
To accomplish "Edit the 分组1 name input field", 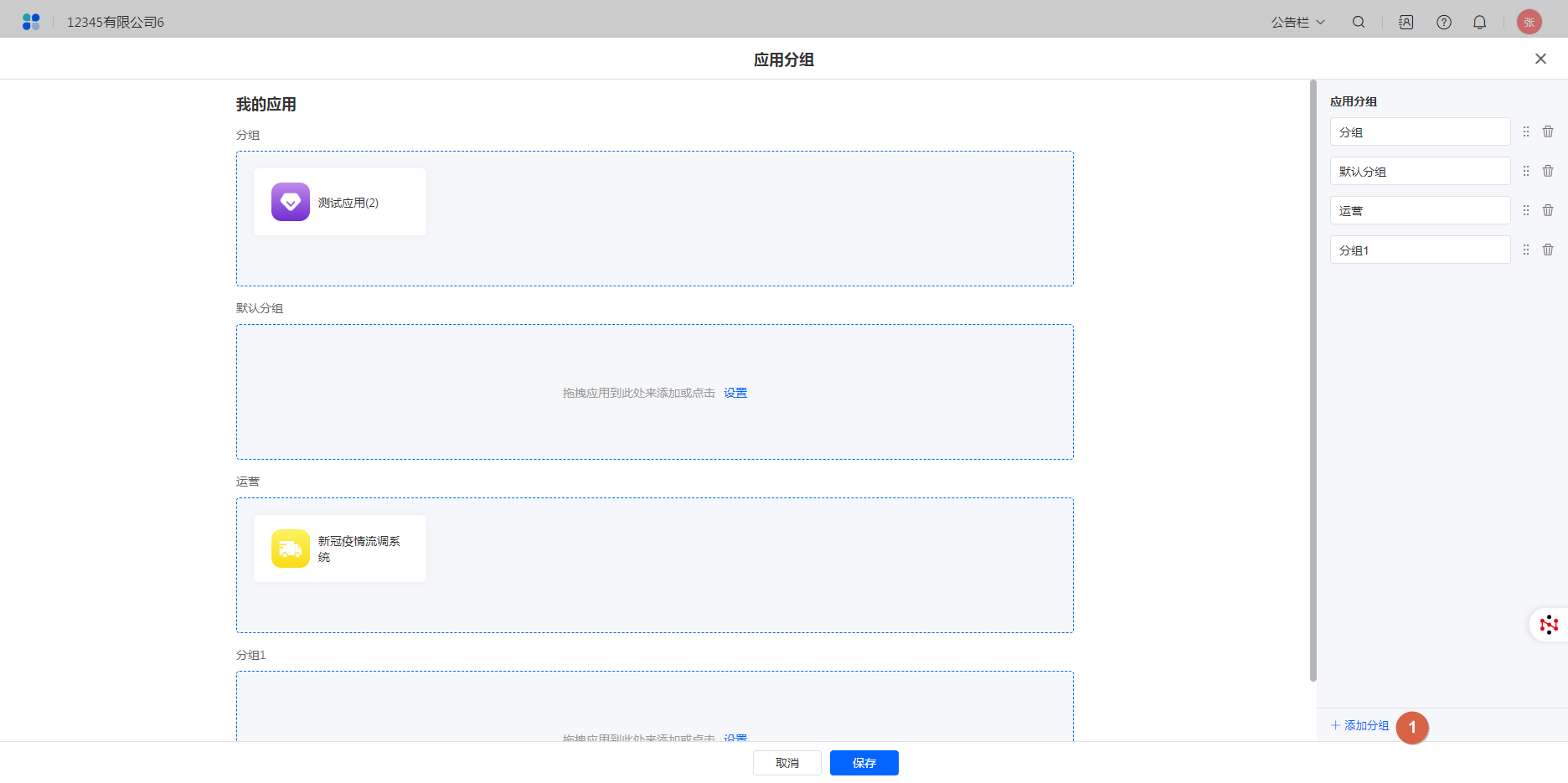I will pyautogui.click(x=1420, y=250).
